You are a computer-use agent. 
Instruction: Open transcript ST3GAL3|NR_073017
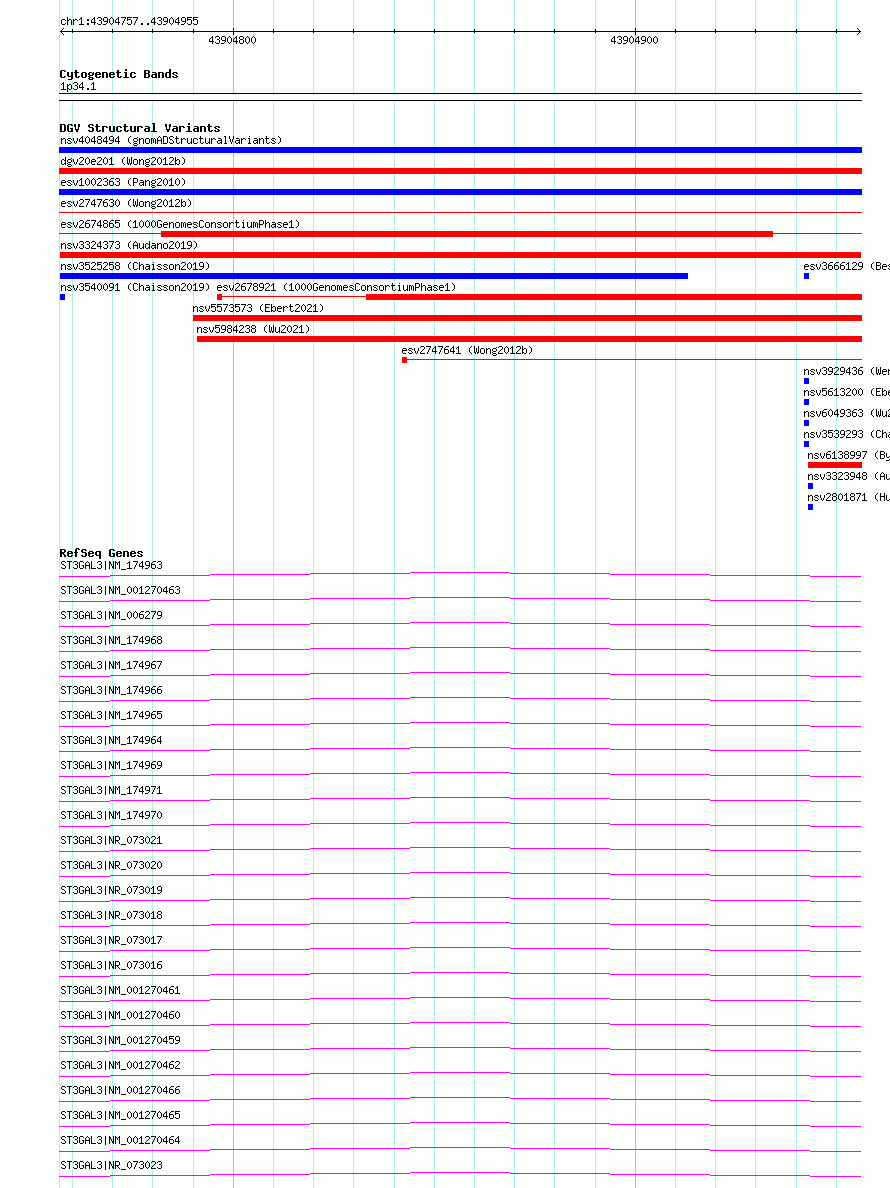coord(111,940)
